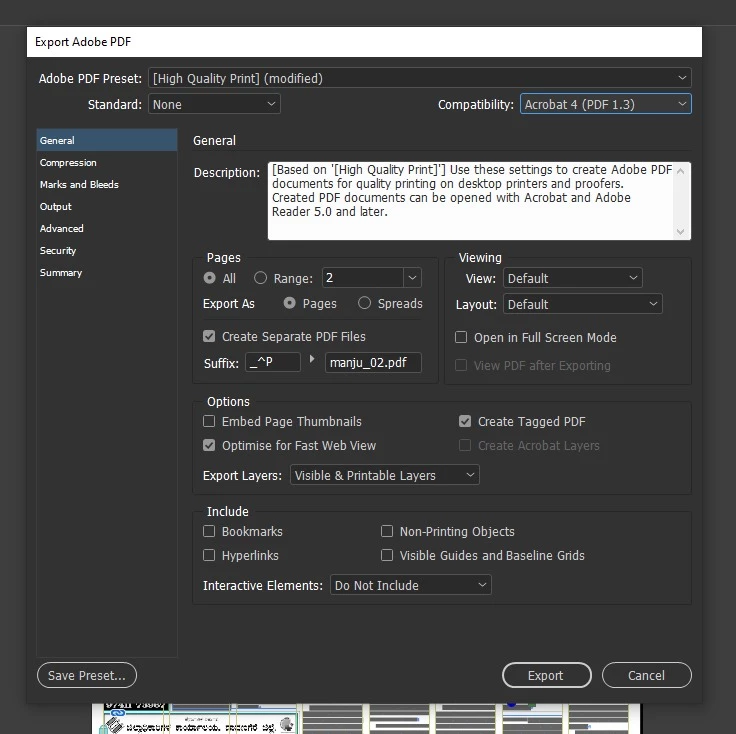Select the General category in the sidebar
Image resolution: width=736 pixels, height=734 pixels.
(107, 140)
